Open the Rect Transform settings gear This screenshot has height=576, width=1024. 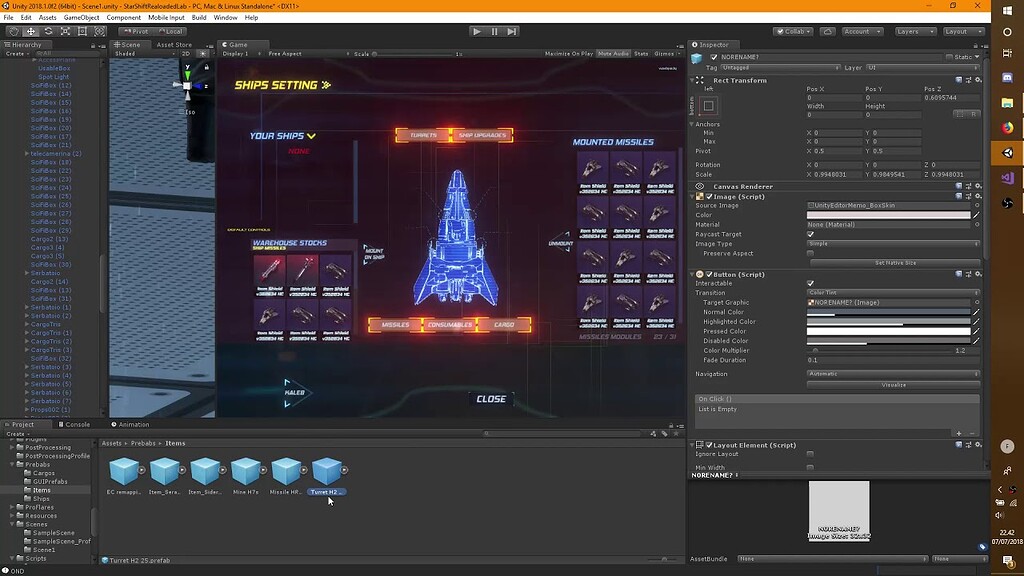click(x=979, y=80)
